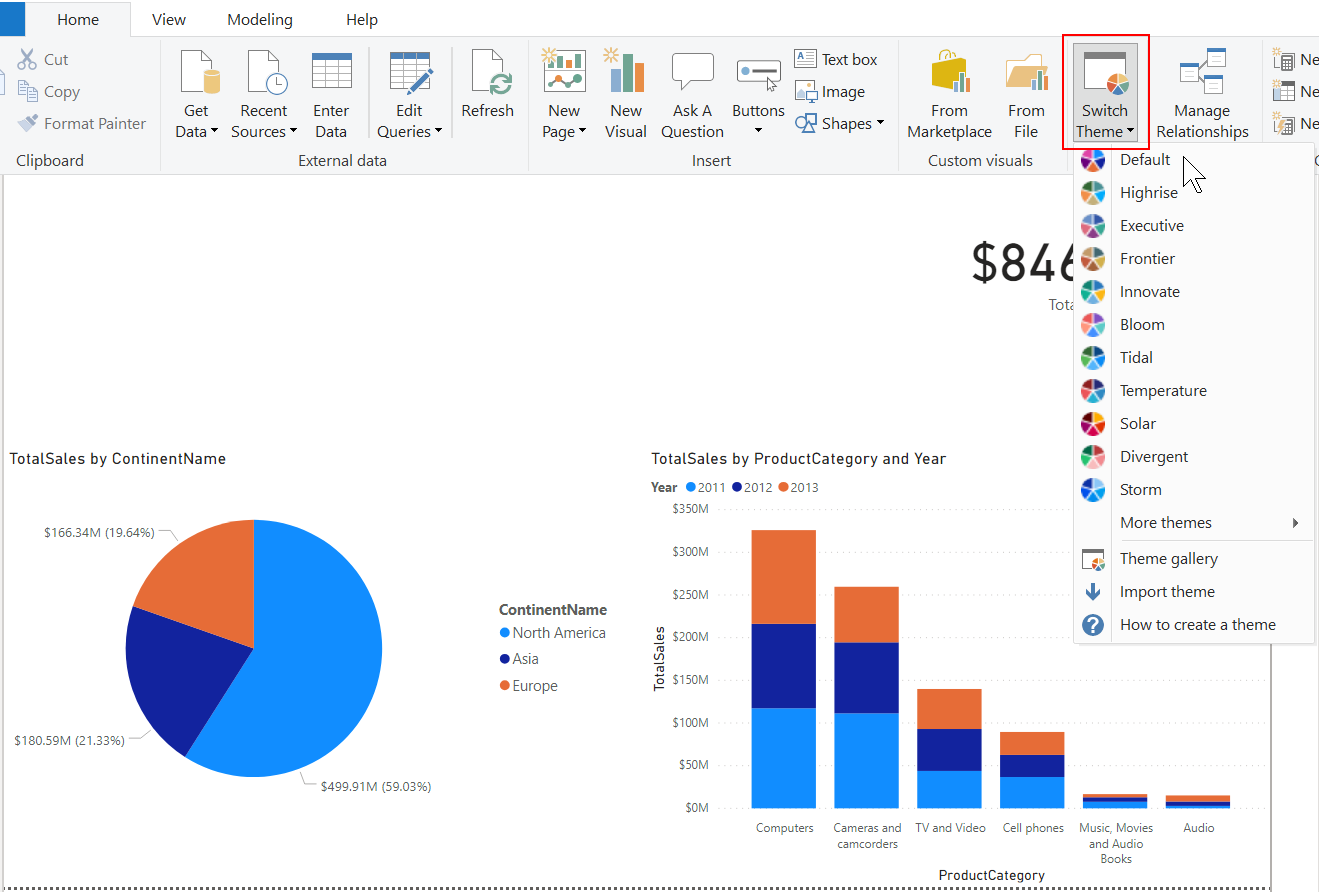Click From File custom visuals icon
The width and height of the screenshot is (1319, 892).
pos(1026,72)
